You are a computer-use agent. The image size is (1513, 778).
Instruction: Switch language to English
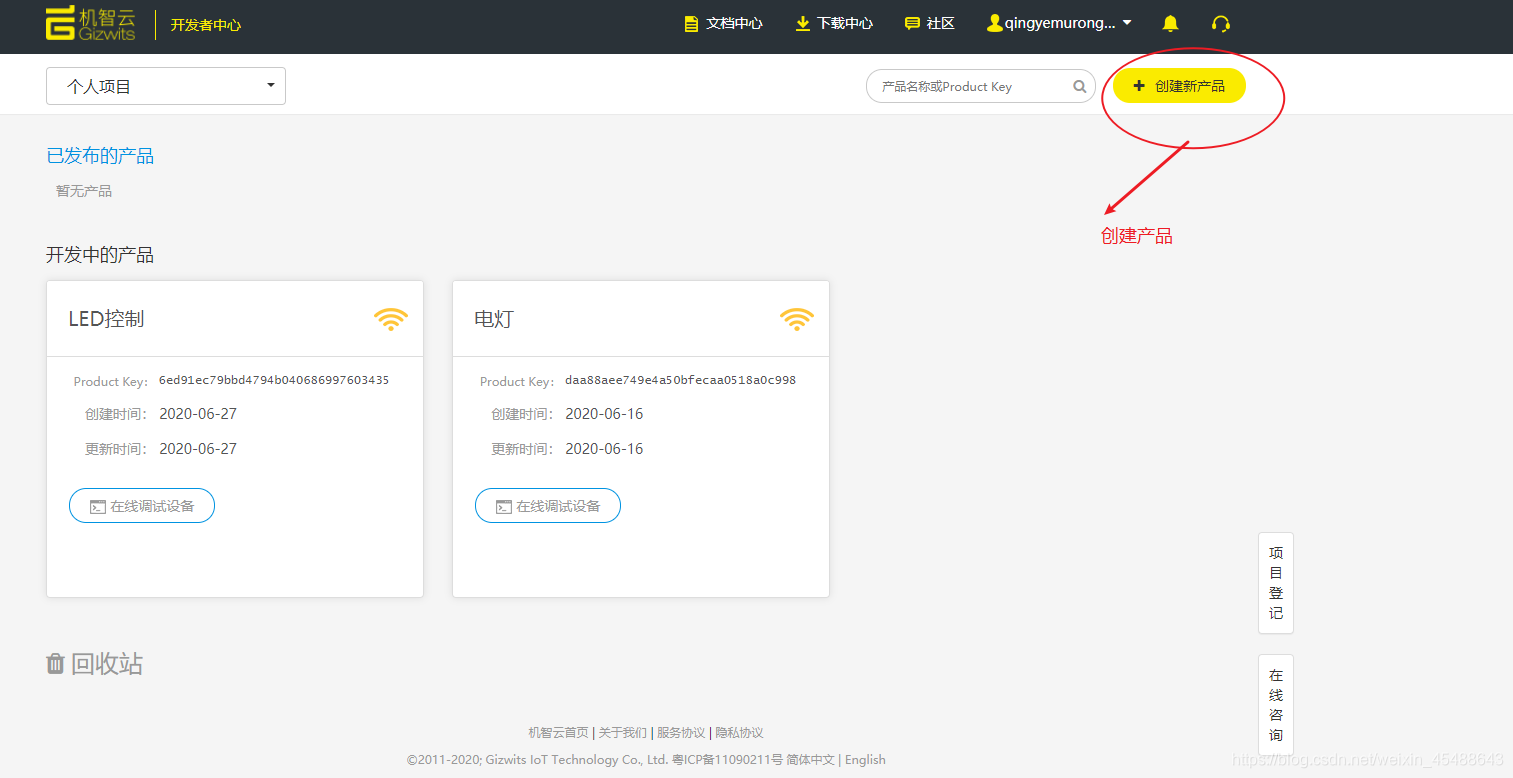[865, 760]
